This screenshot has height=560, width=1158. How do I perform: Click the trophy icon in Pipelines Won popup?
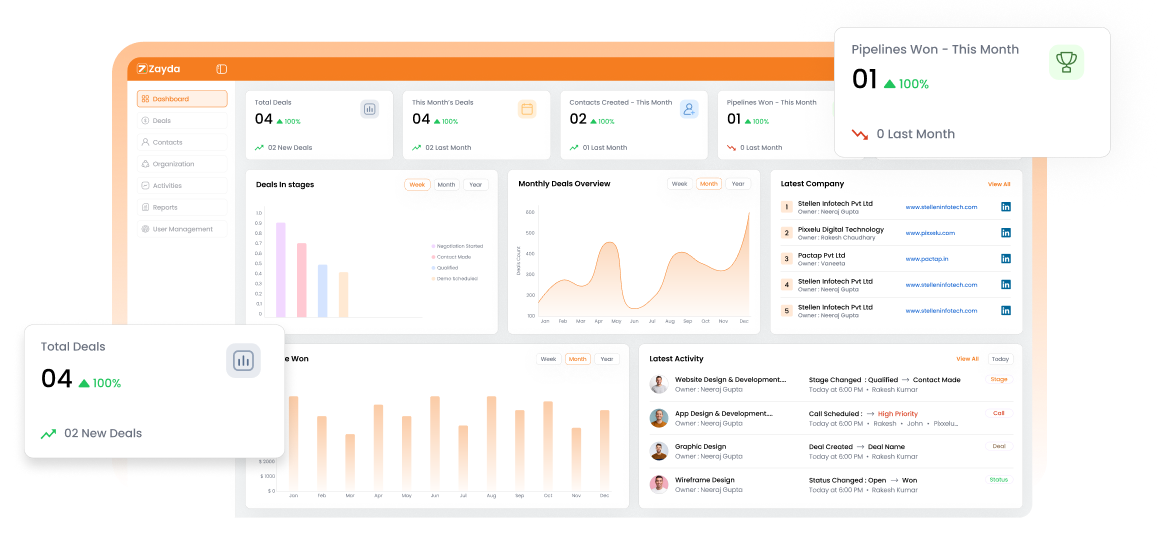(x=1066, y=63)
